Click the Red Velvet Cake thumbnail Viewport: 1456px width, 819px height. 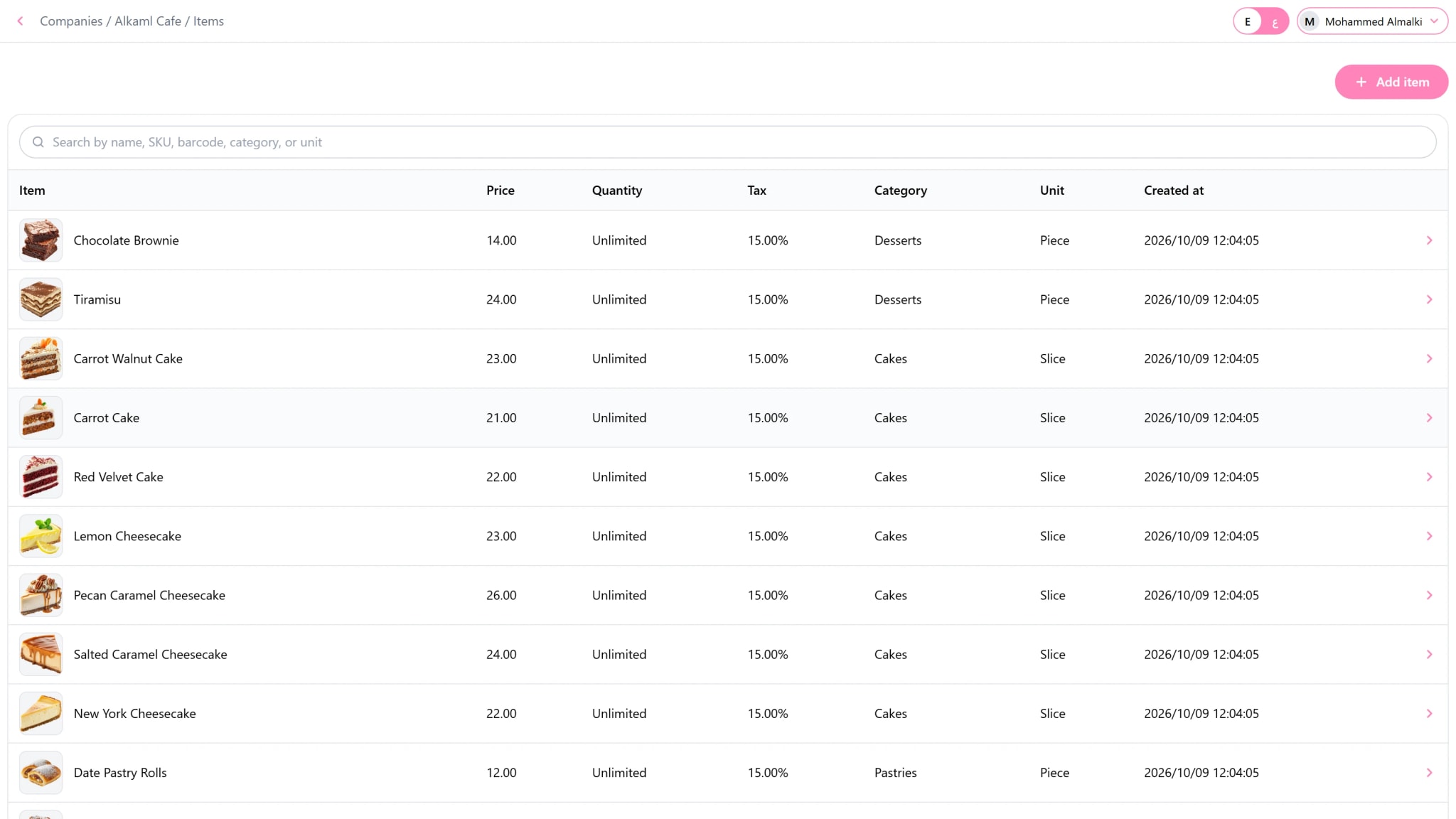tap(41, 476)
